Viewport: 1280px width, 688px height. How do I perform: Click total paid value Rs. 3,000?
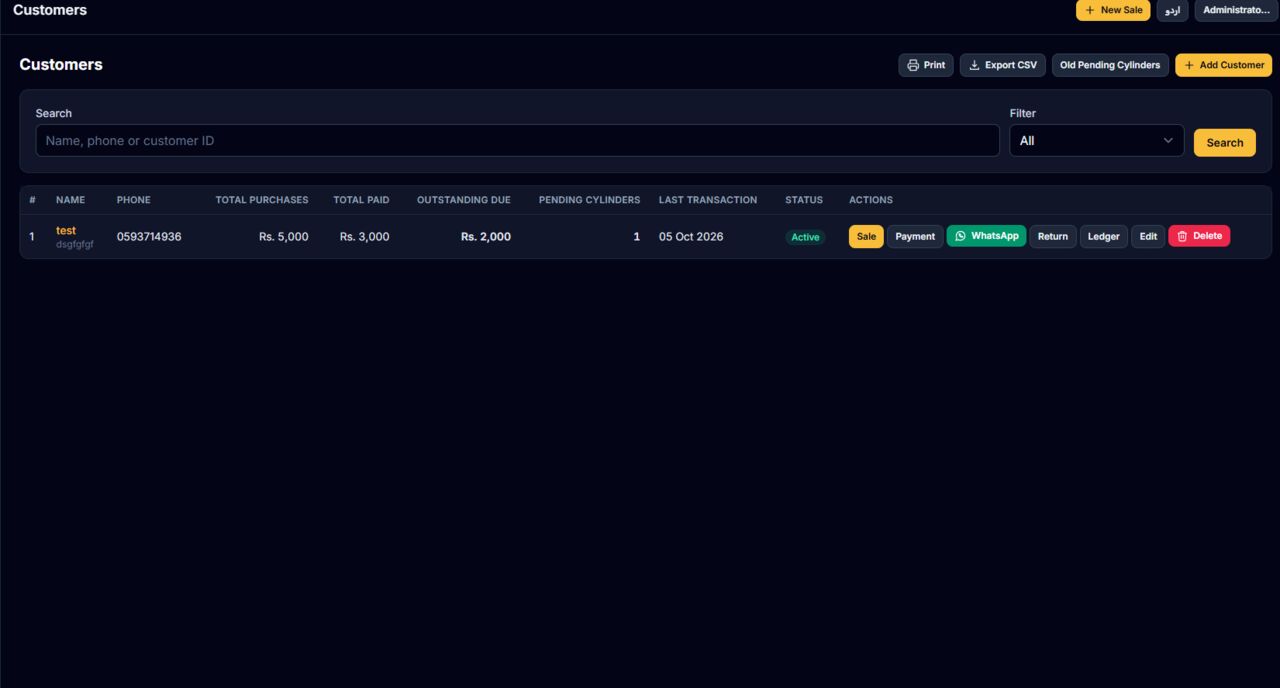click(364, 237)
